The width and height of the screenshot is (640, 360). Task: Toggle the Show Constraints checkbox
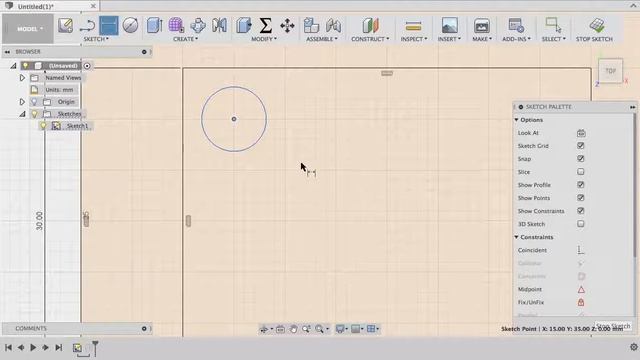coord(580,211)
